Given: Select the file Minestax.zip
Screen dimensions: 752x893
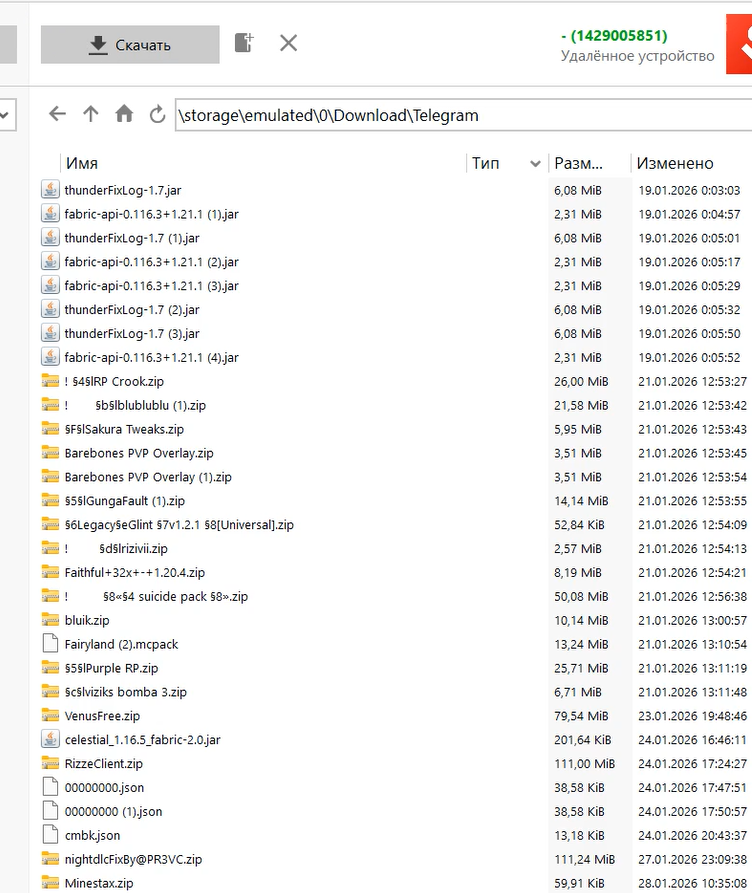Looking at the screenshot, I should click(x=99, y=883).
